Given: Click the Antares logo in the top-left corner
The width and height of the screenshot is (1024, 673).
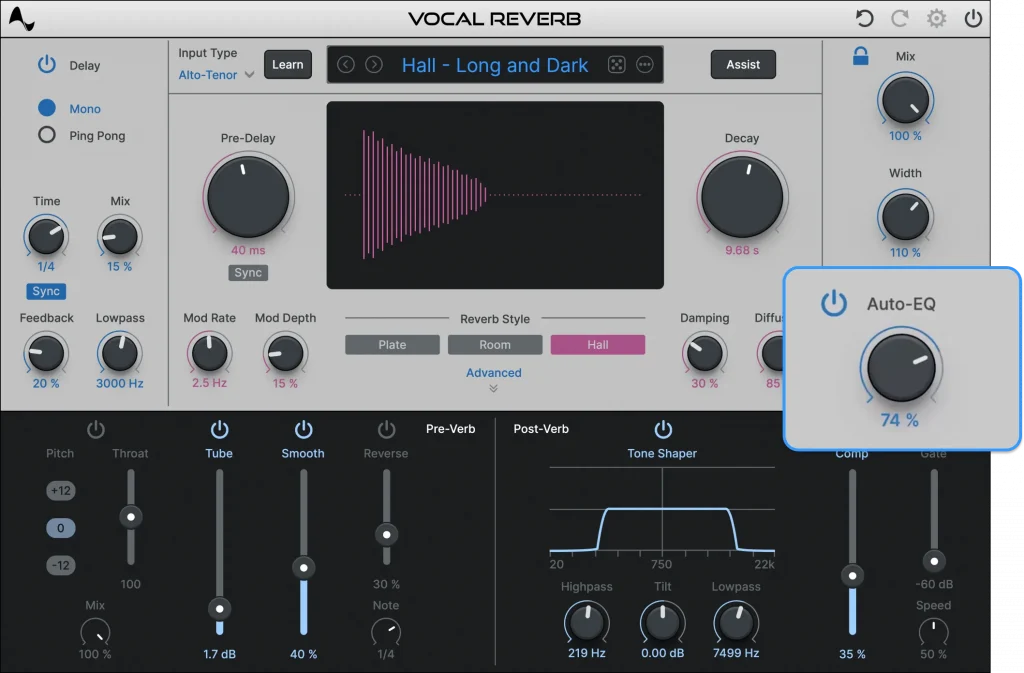Looking at the screenshot, I should coord(22,17).
